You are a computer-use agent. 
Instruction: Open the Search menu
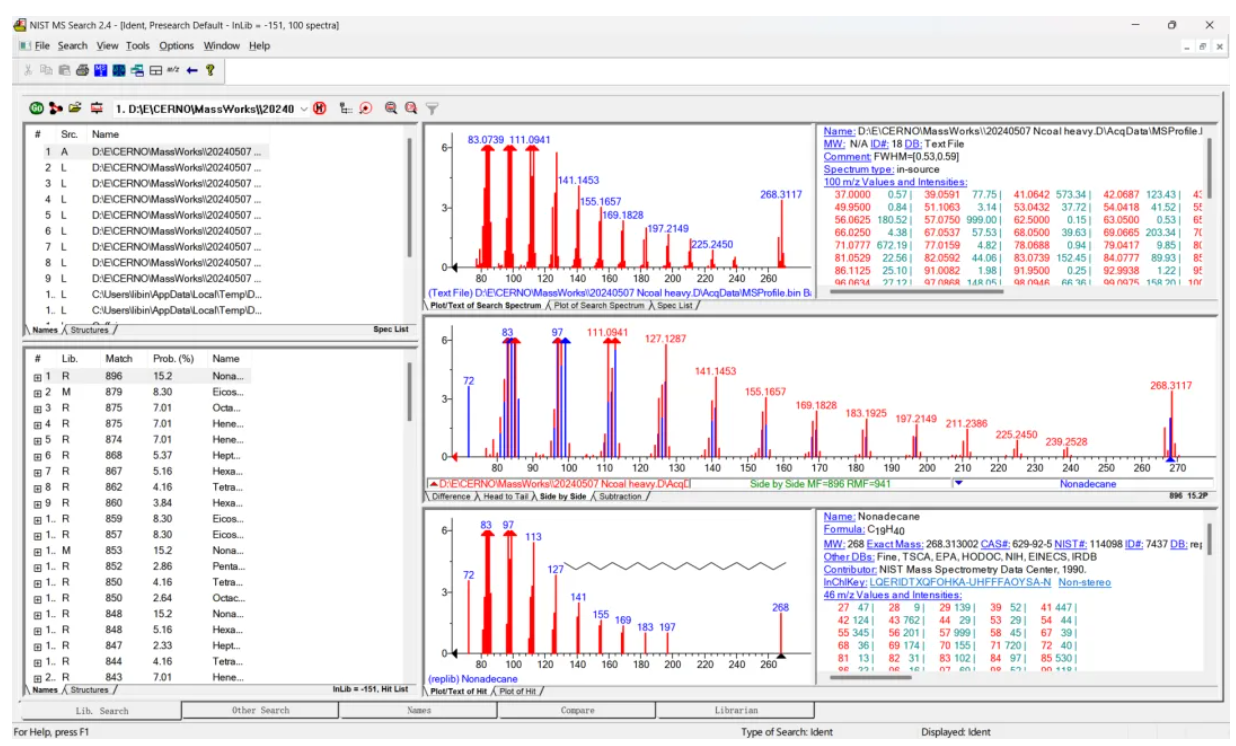72,46
